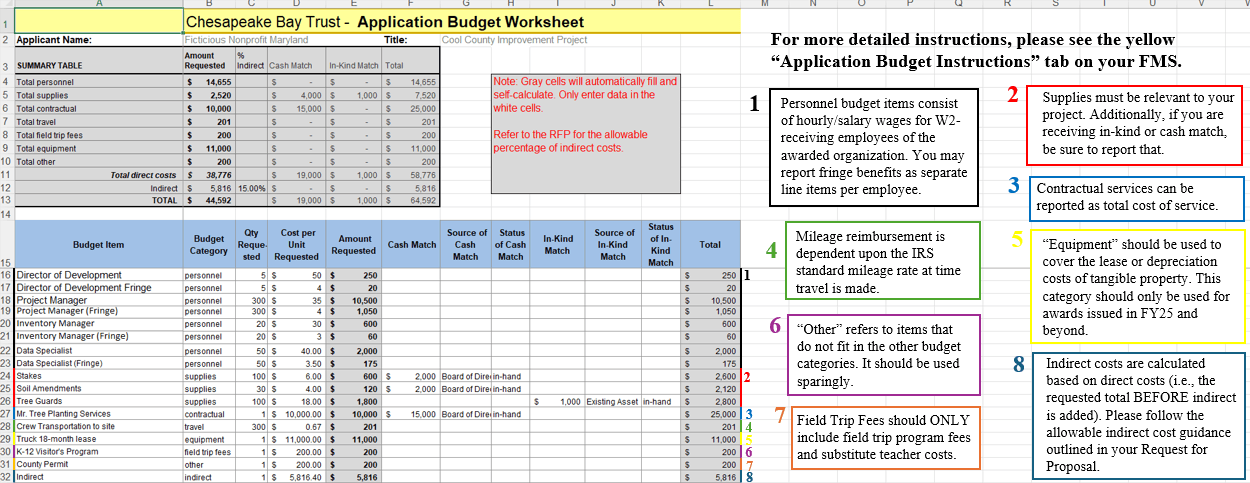The width and height of the screenshot is (1250, 483).
Task: Select the 'Amount Requested' table header cell
Action: click(355, 244)
